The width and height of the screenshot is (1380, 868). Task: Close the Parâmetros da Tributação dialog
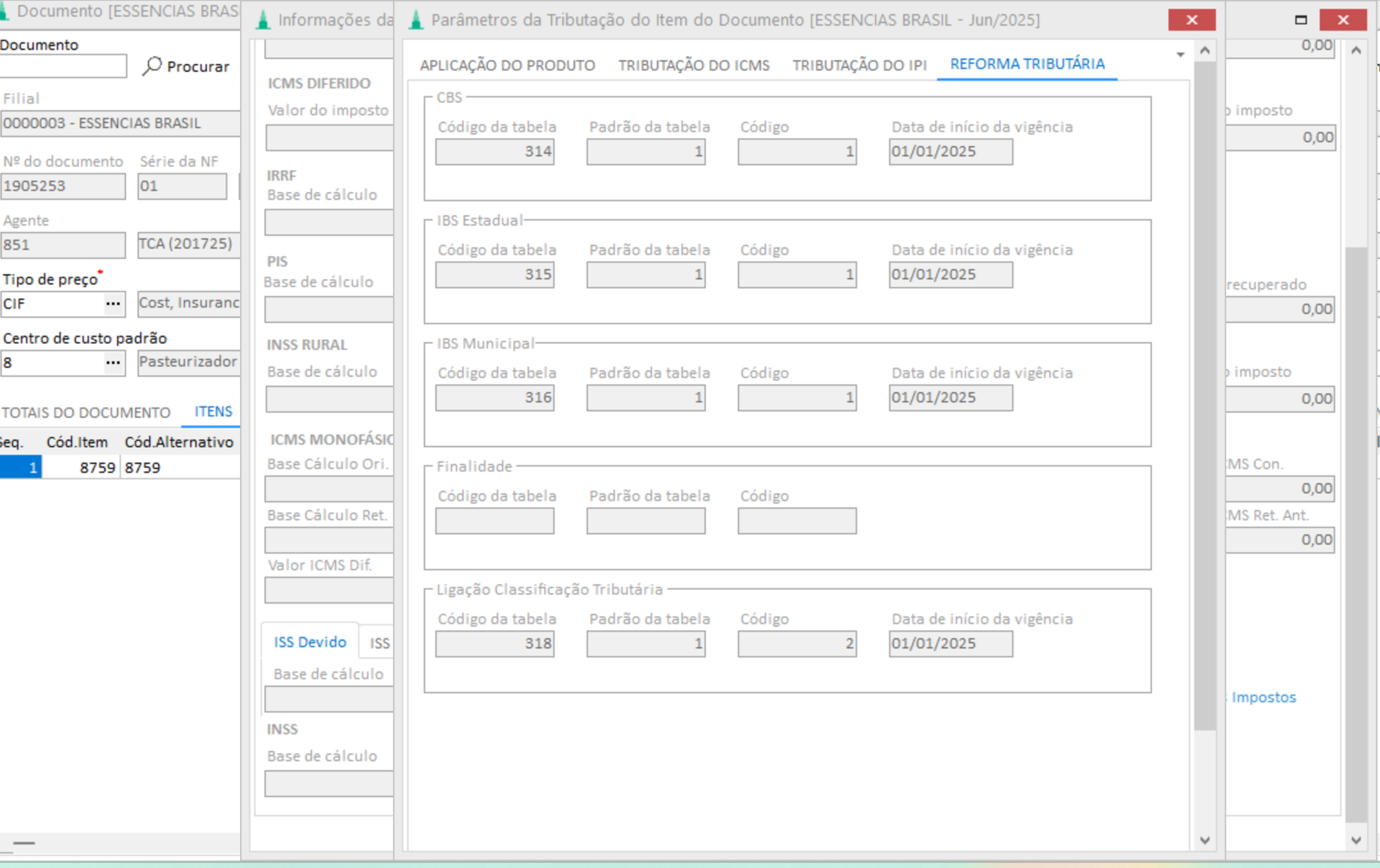pos(1192,20)
